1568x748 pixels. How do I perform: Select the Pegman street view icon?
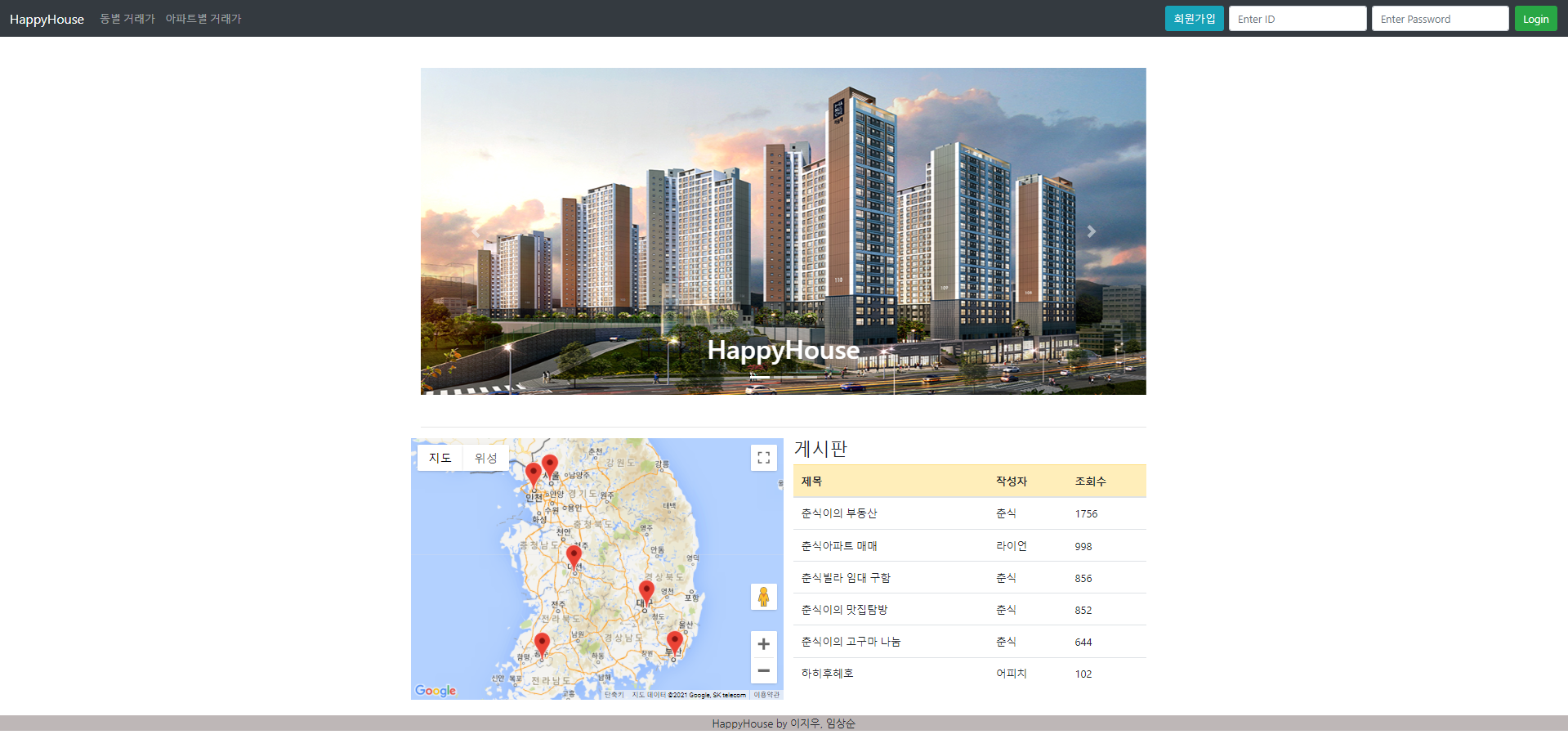(x=763, y=597)
